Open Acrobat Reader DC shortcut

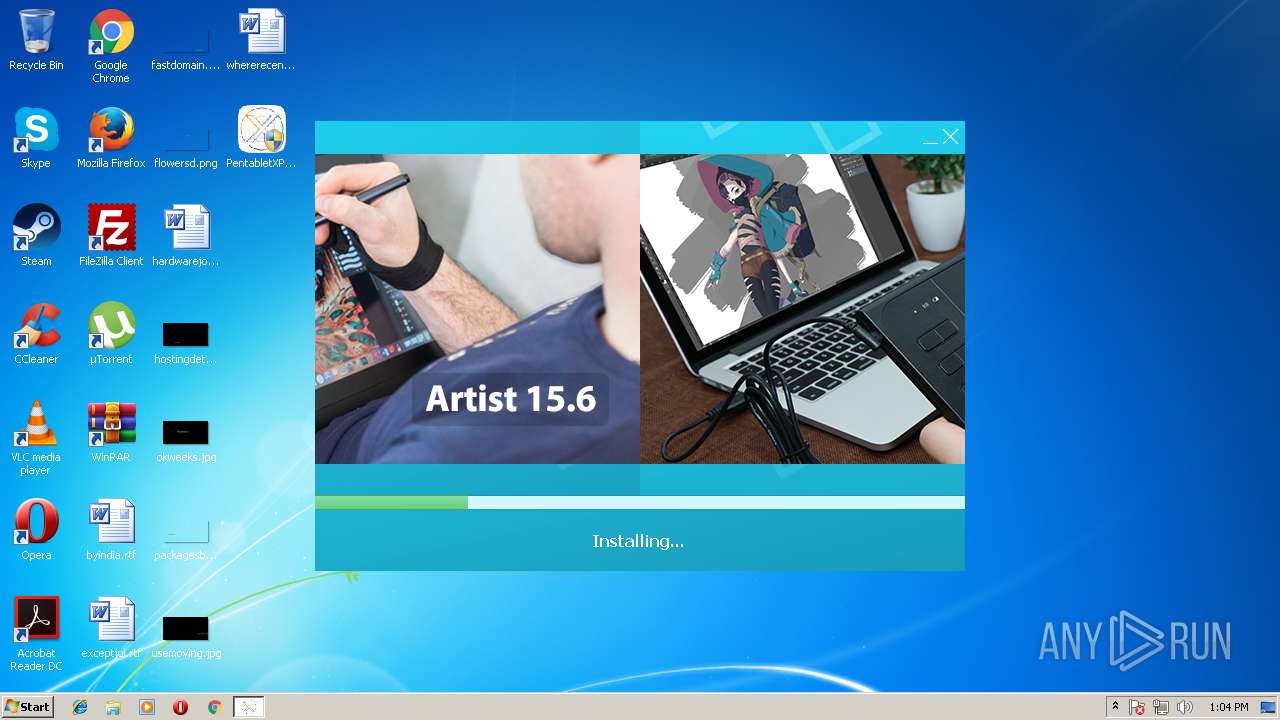pos(36,634)
